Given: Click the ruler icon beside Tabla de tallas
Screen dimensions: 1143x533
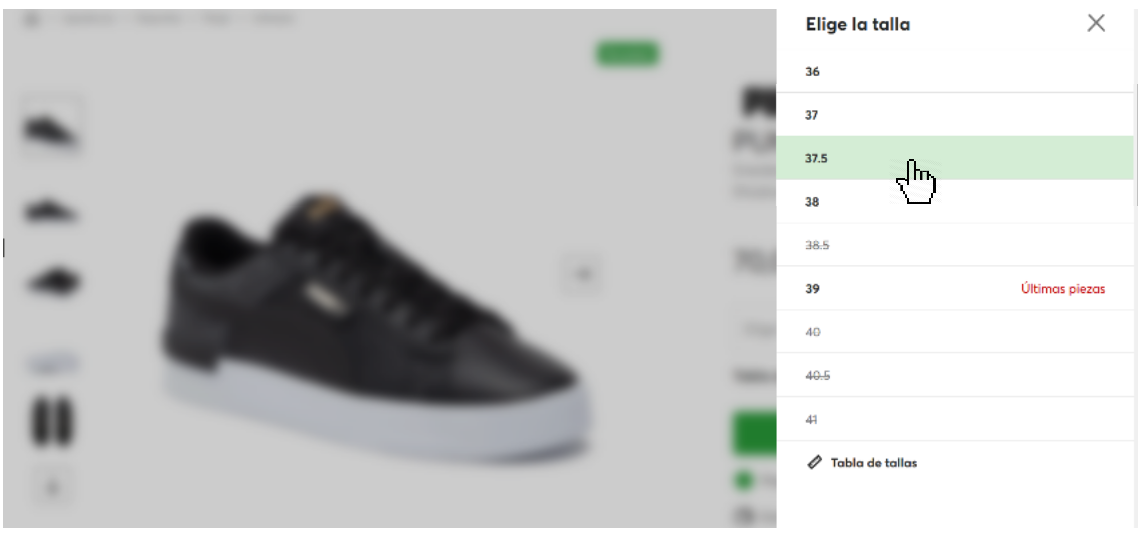Looking at the screenshot, I should tap(815, 462).
